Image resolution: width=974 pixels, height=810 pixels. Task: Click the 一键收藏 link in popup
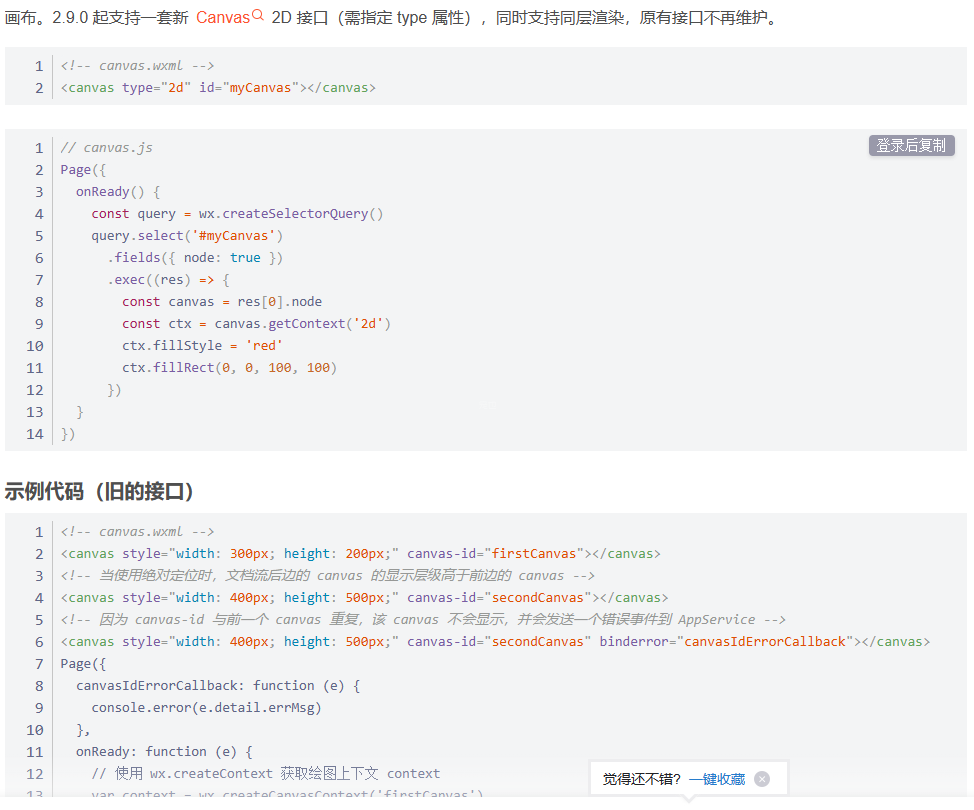(x=717, y=779)
